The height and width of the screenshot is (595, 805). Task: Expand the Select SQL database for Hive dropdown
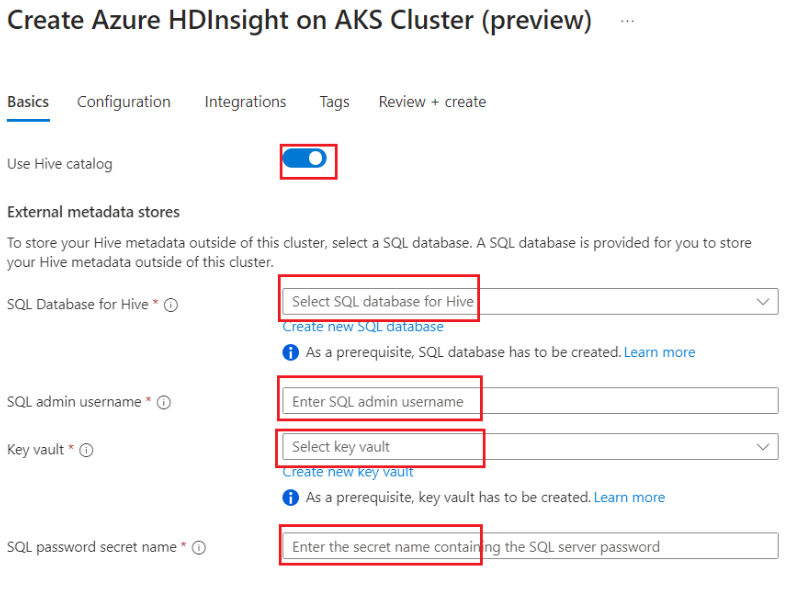(x=530, y=302)
